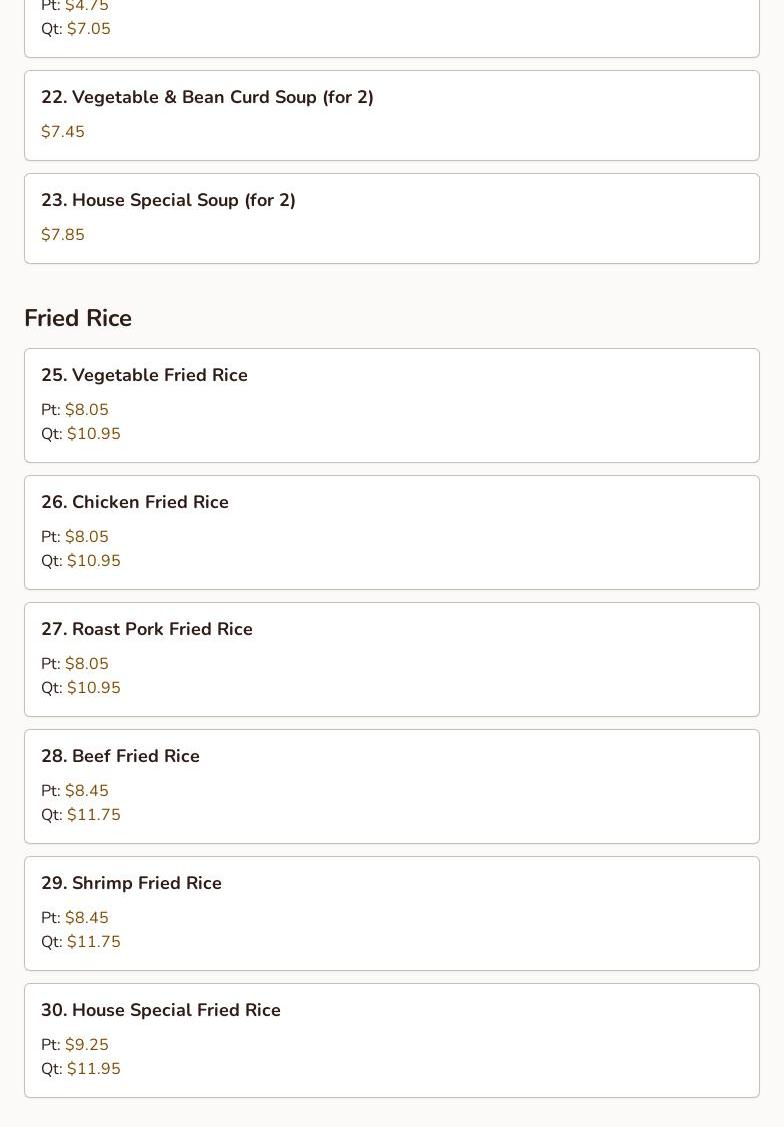784x1127 pixels.
Task: Pick Shrimp Fried Rice from the list
Action: tap(131, 883)
